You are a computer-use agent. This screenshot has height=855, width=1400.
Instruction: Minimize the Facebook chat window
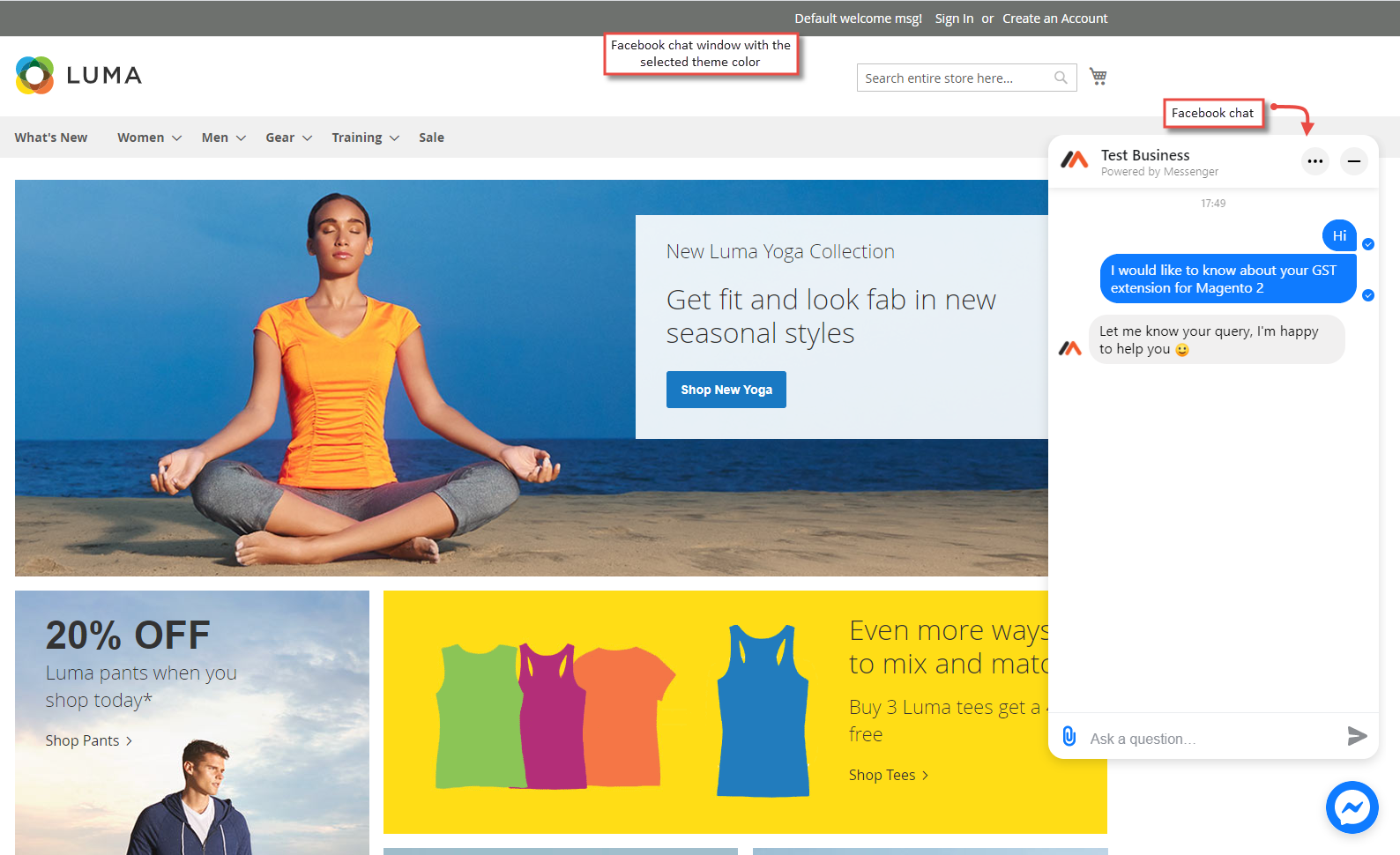(1354, 161)
